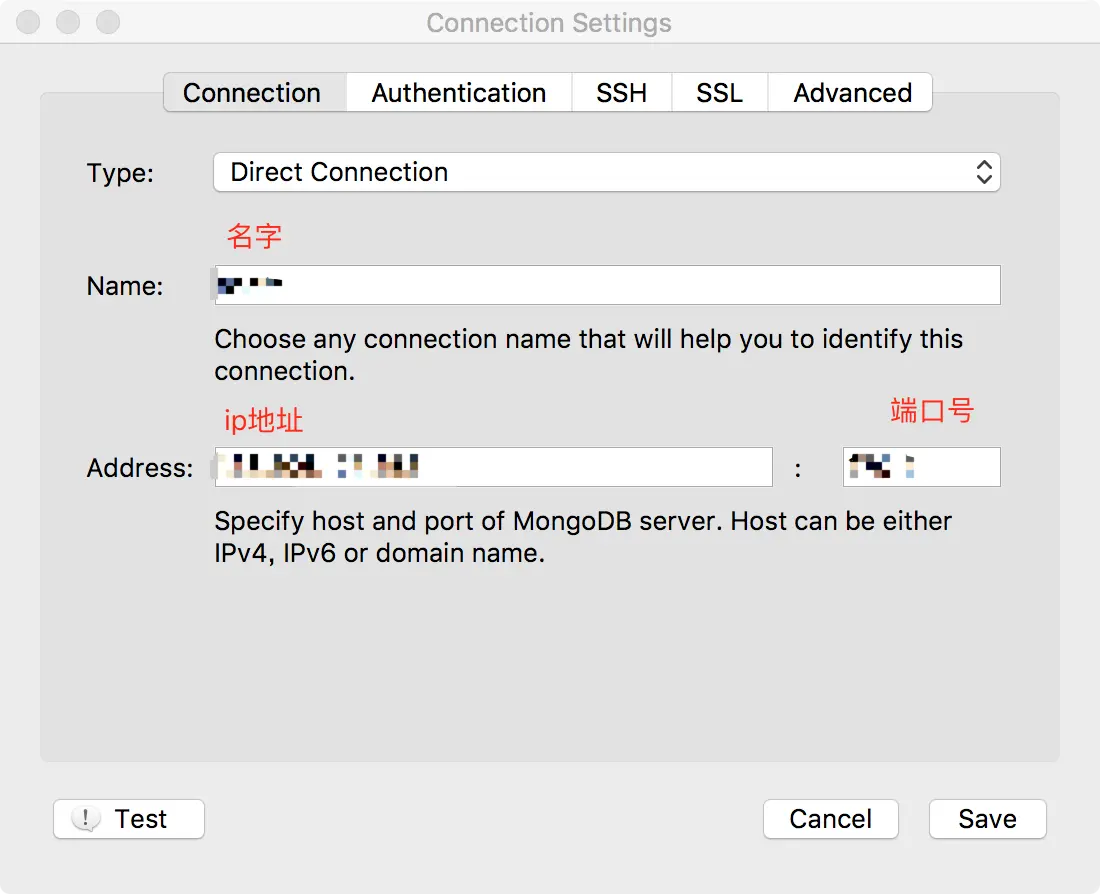1100x894 pixels.
Task: Cancel the connection settings dialog
Action: (x=831, y=819)
